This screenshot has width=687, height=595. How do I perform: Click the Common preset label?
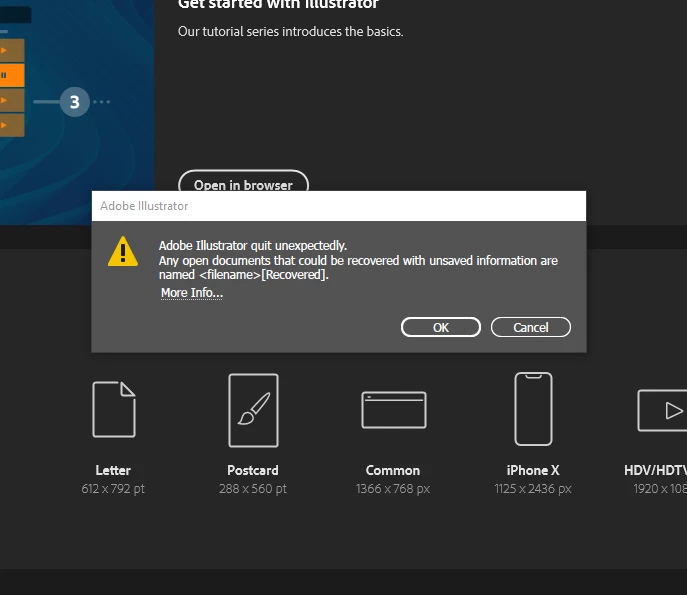(x=393, y=470)
